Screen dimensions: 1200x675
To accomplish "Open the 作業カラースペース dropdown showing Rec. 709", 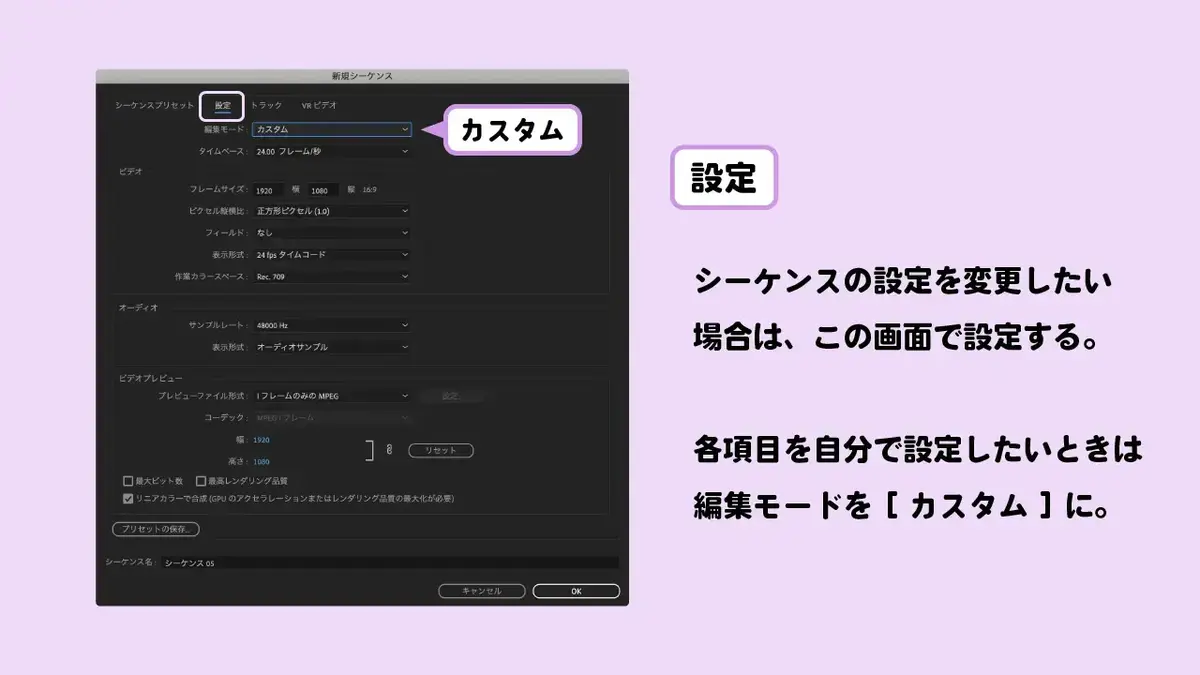I will point(332,276).
